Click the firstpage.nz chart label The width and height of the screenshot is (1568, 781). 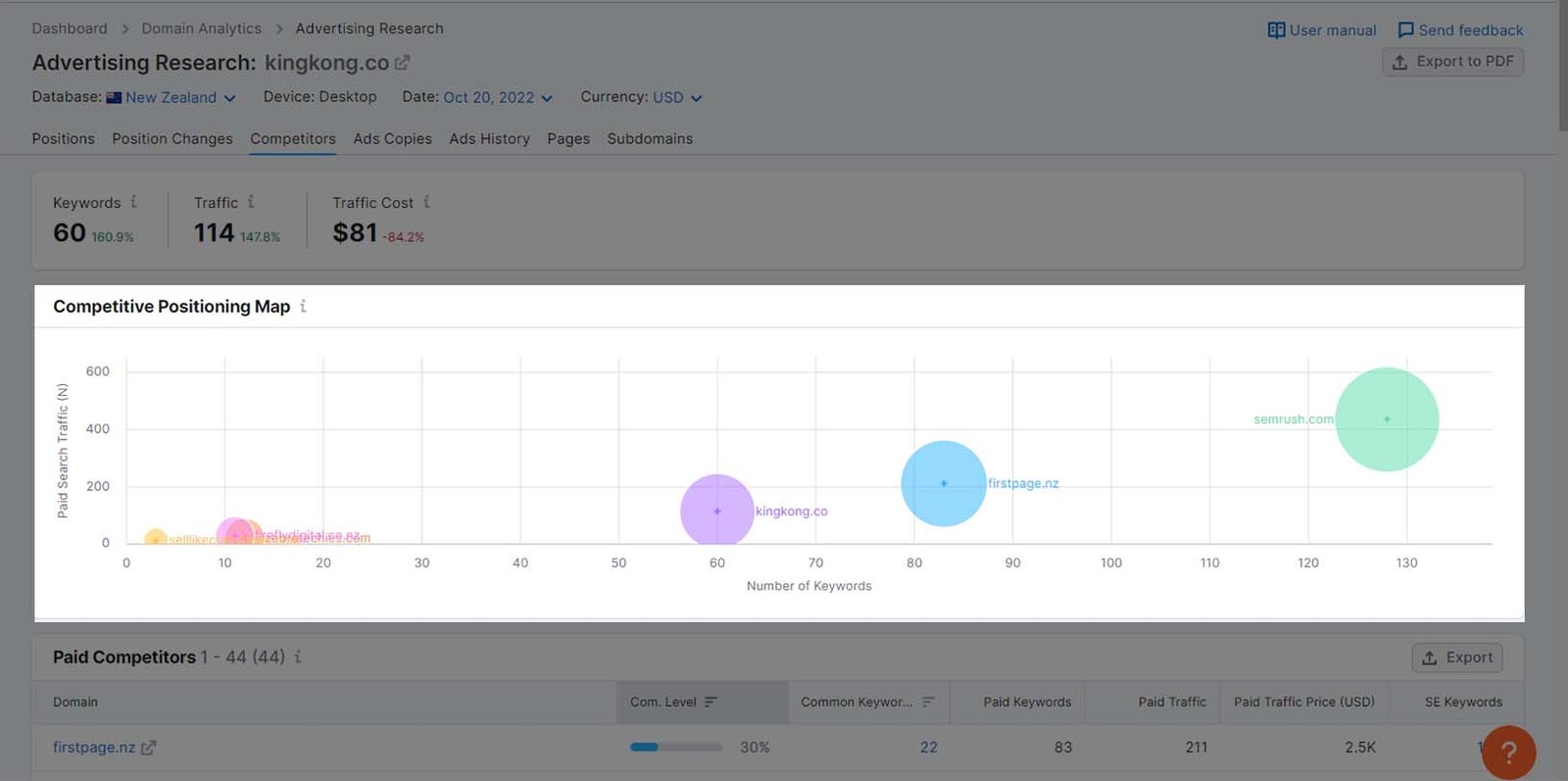click(1023, 483)
